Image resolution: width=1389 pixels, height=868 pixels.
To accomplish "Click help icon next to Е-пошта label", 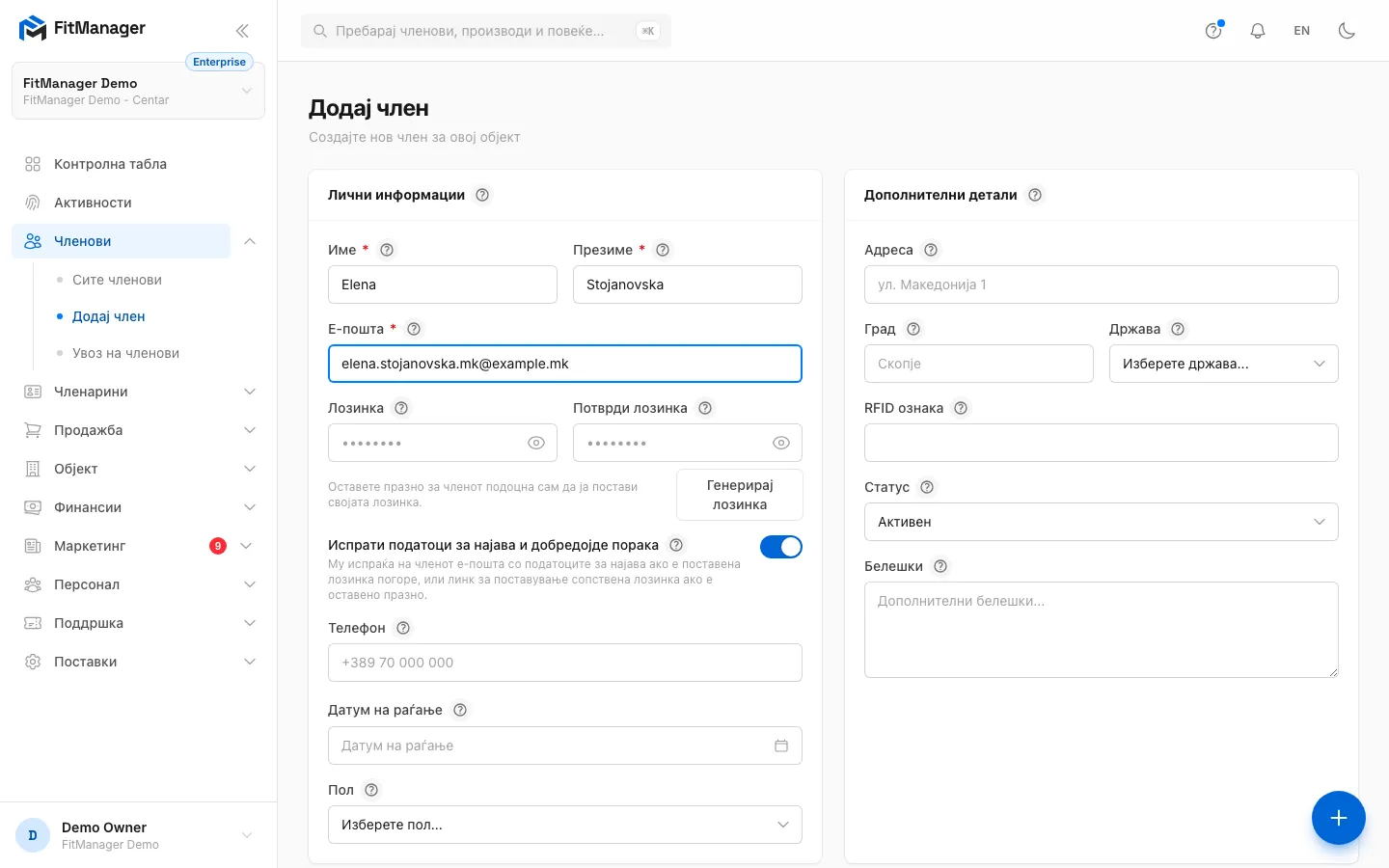I will point(414,329).
